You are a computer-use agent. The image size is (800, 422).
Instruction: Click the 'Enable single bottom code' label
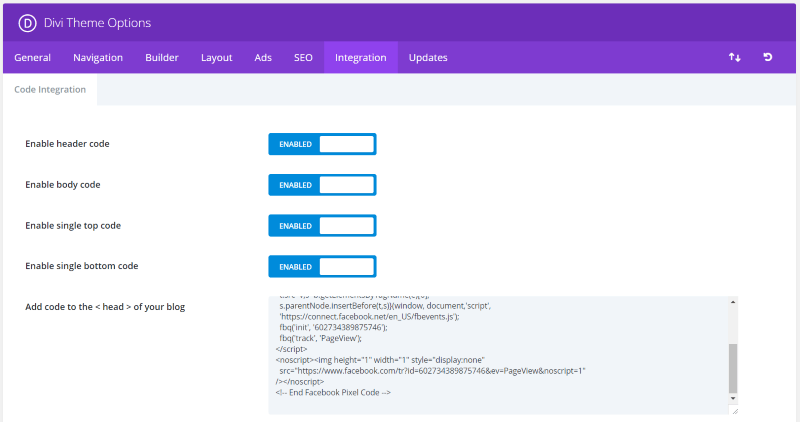(82, 266)
